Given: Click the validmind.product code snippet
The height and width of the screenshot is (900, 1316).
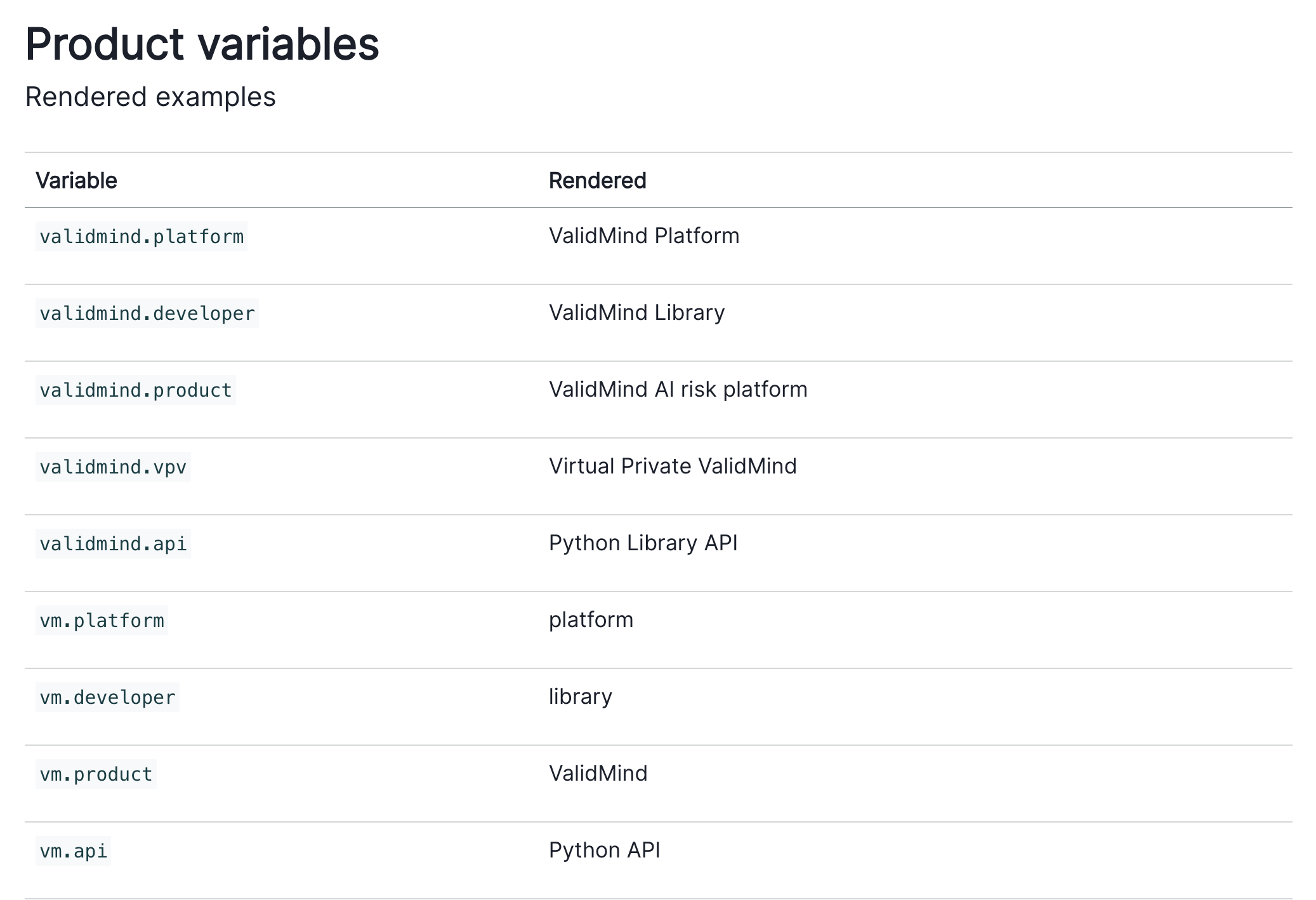Looking at the screenshot, I should [136, 390].
